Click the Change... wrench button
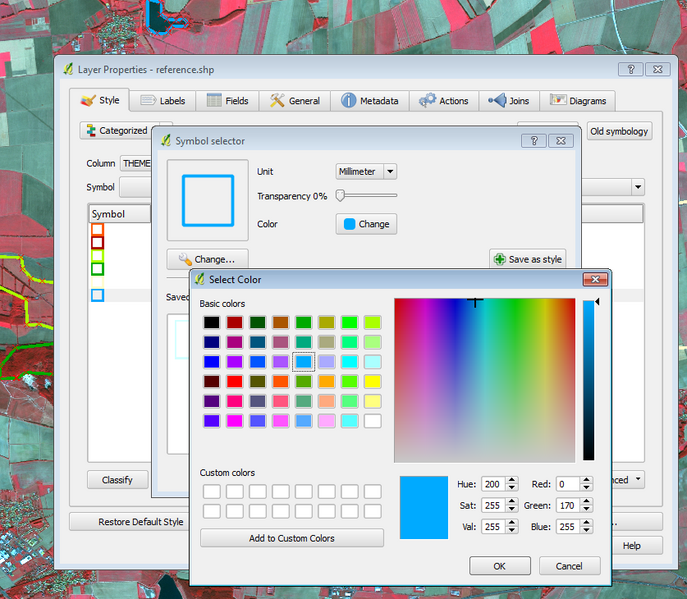Viewport: 687px width, 599px height. click(x=207, y=259)
